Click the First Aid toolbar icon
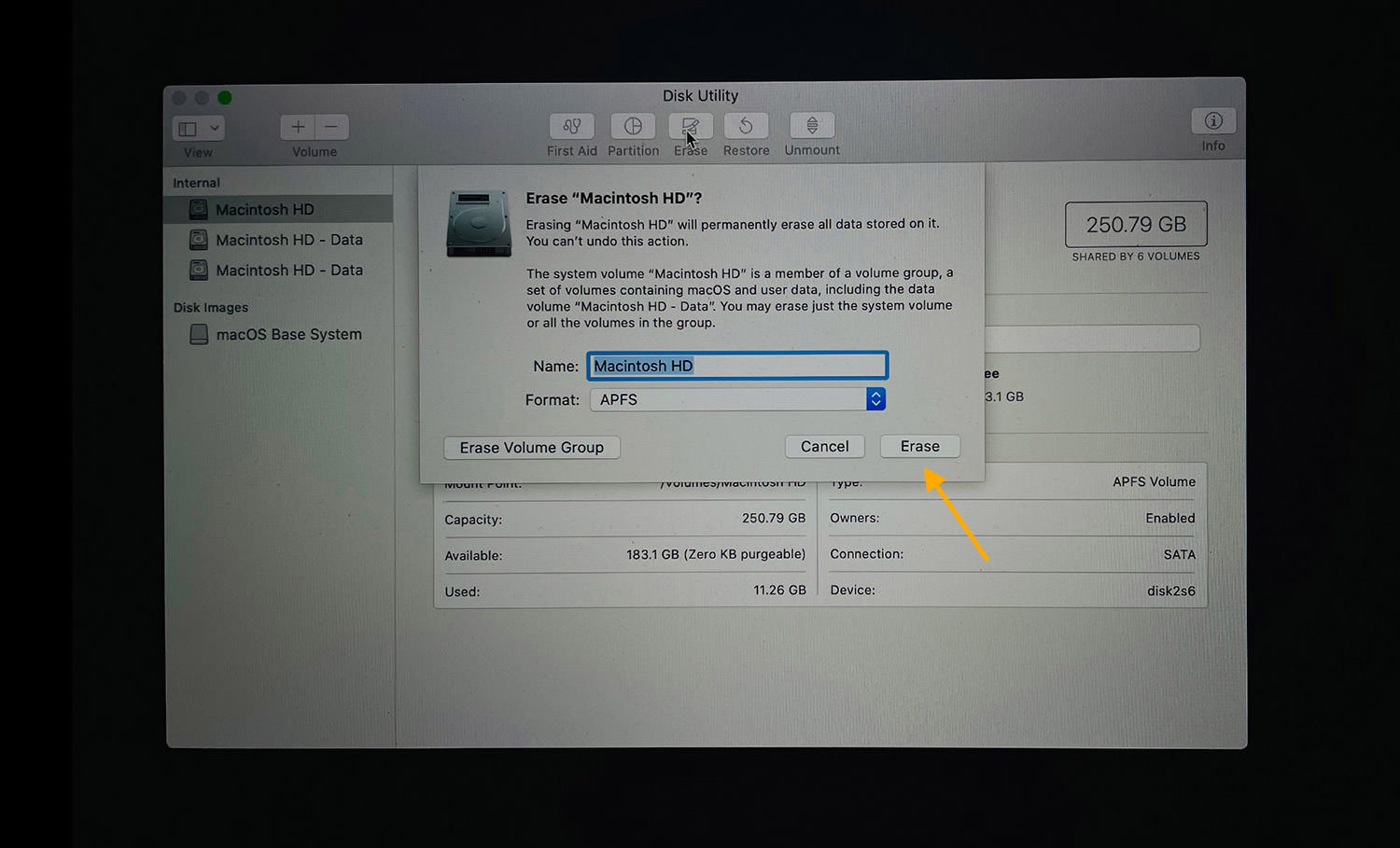 point(571,126)
